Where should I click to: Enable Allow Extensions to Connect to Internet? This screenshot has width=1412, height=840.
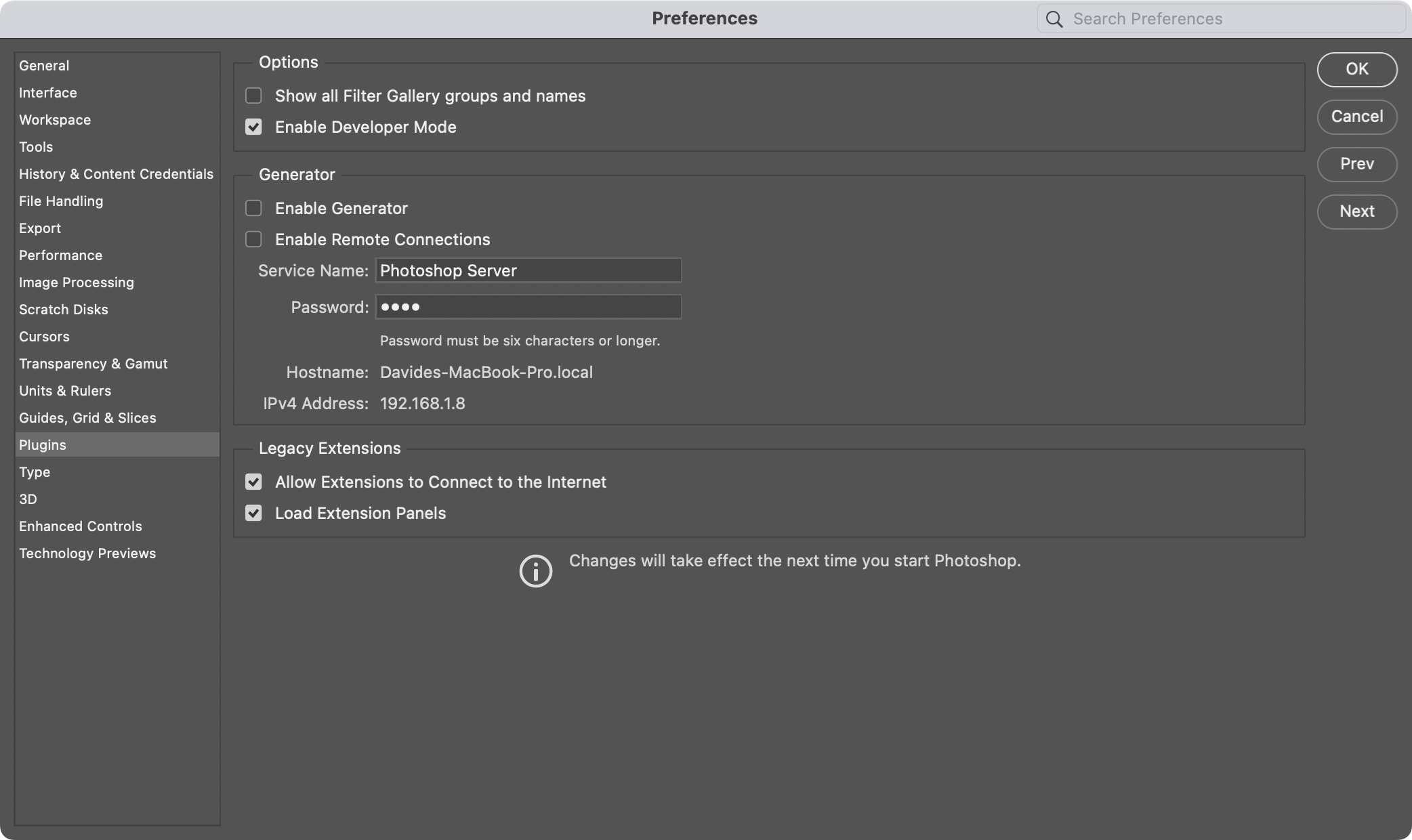(x=253, y=481)
